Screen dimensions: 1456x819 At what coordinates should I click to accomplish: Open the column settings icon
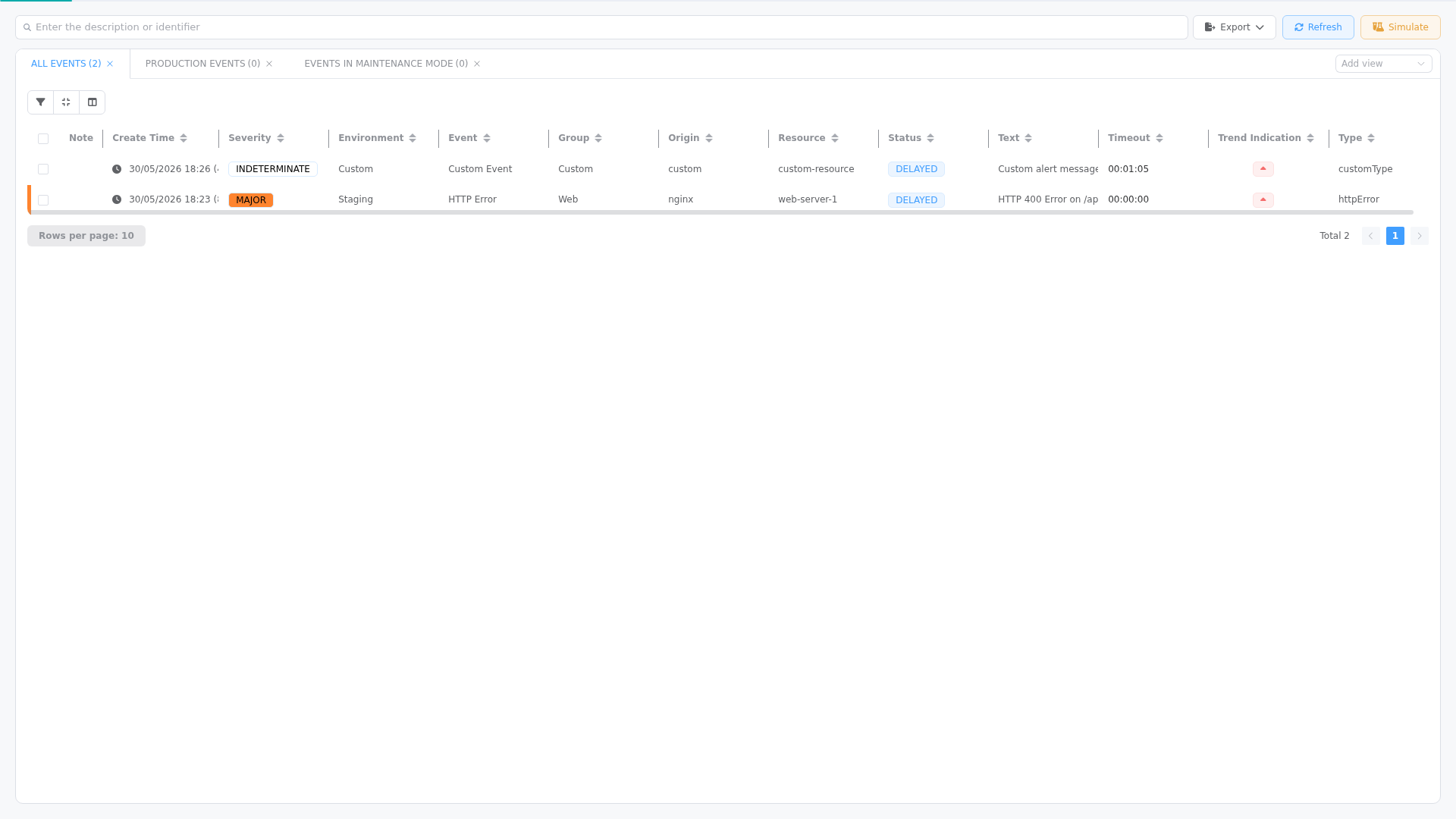tap(93, 102)
